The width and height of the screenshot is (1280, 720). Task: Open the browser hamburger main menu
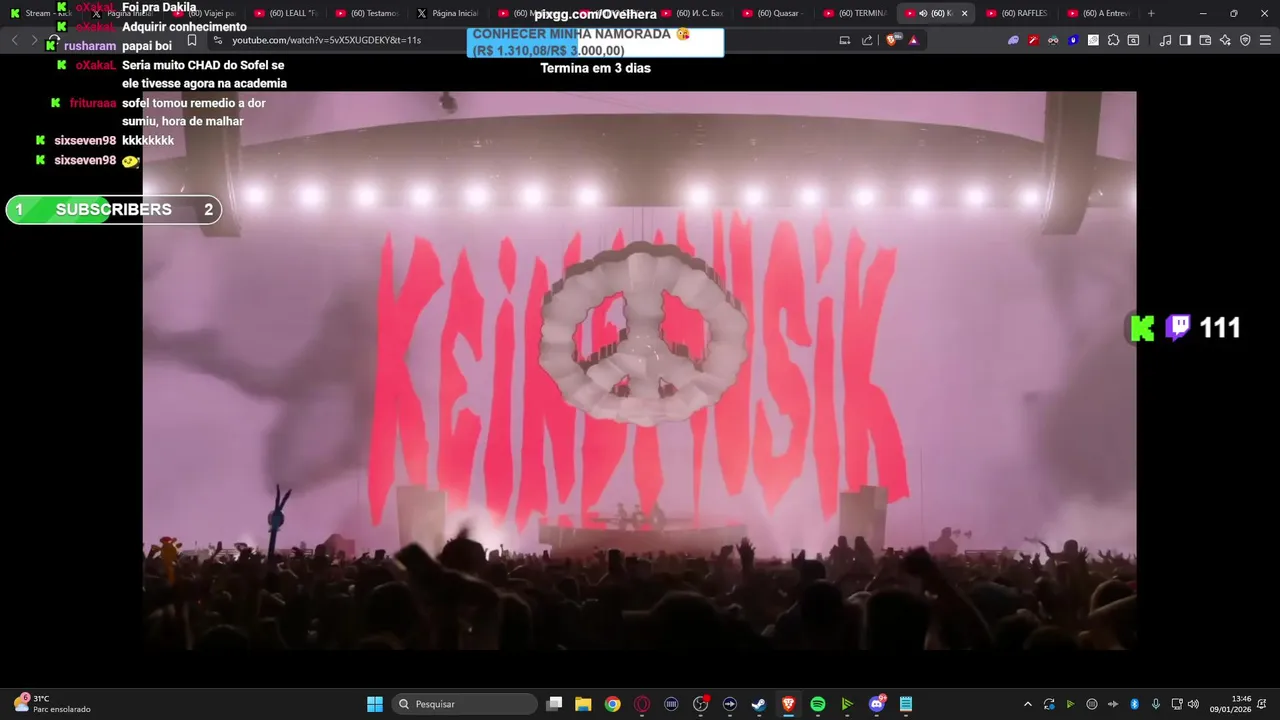pos(1265,40)
